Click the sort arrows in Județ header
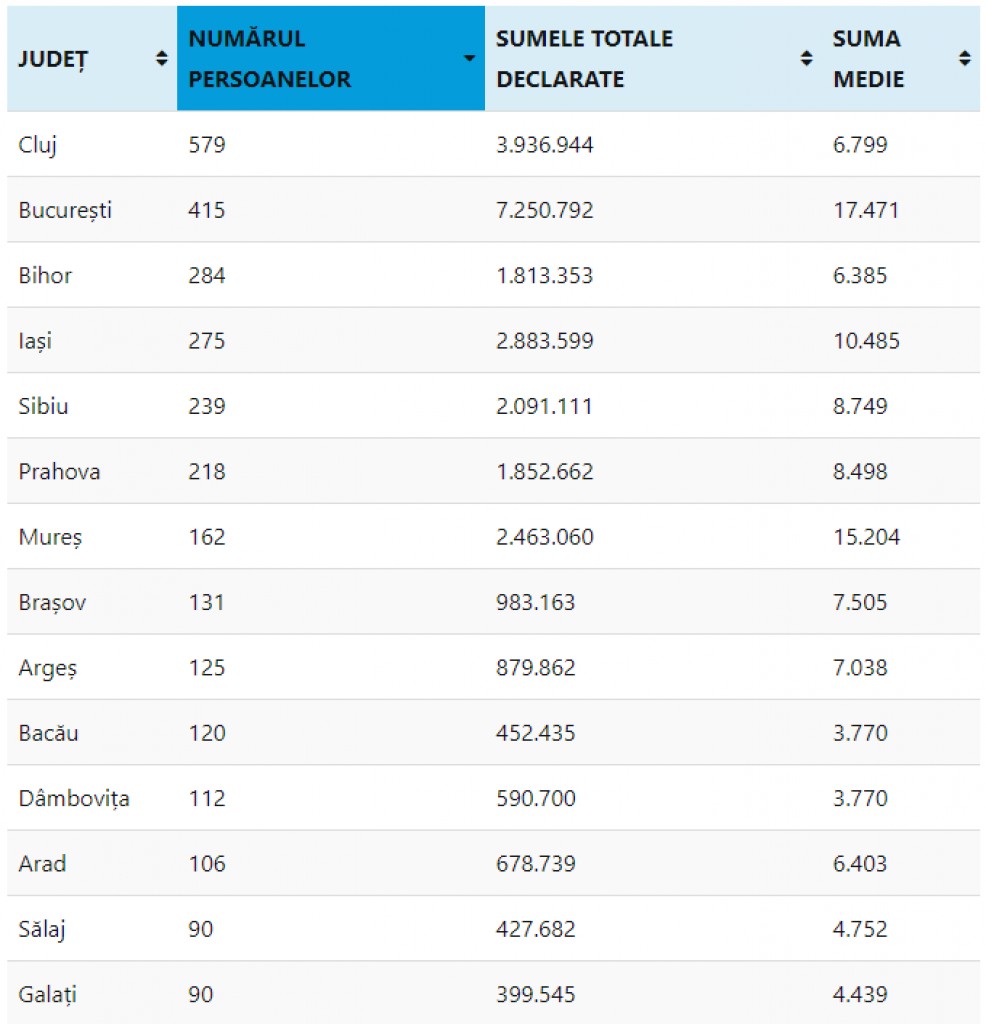 click(161, 59)
